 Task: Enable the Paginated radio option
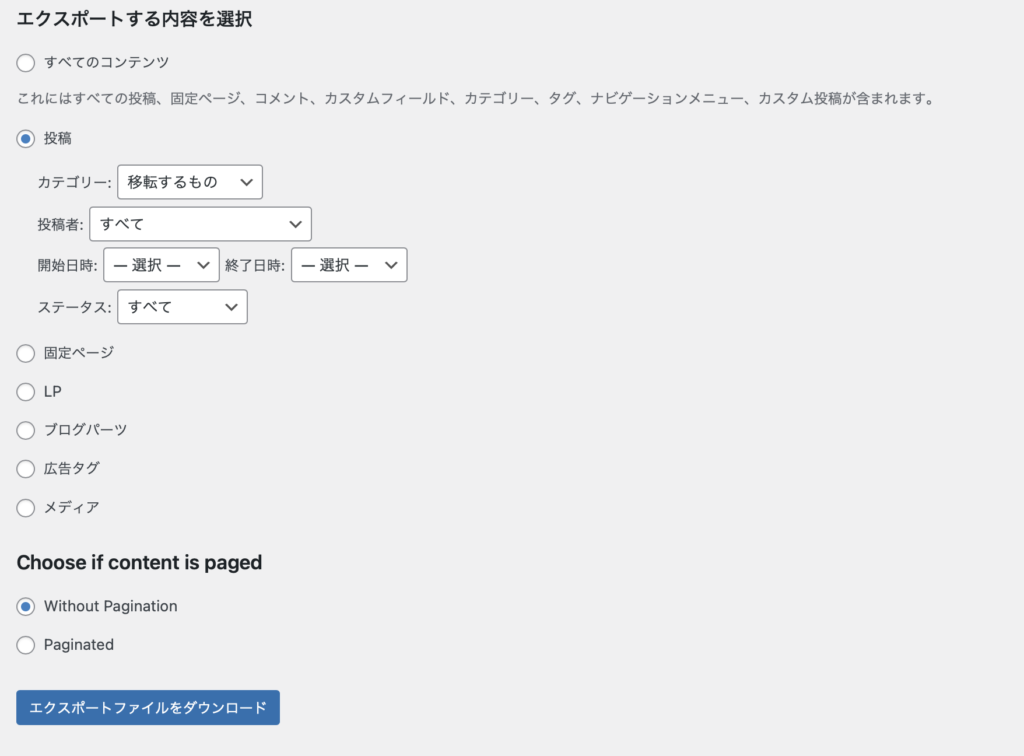tap(26, 645)
